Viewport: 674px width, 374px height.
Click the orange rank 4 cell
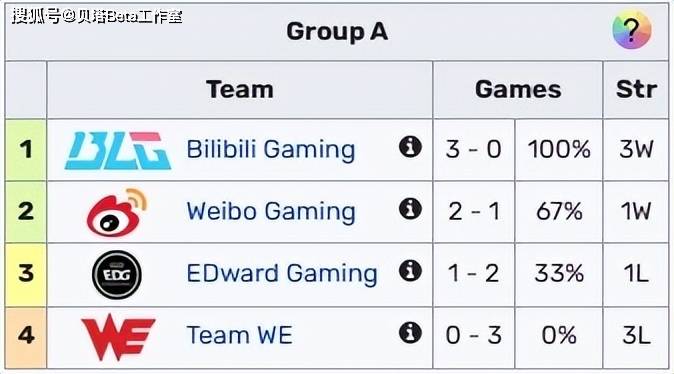tap(26, 337)
